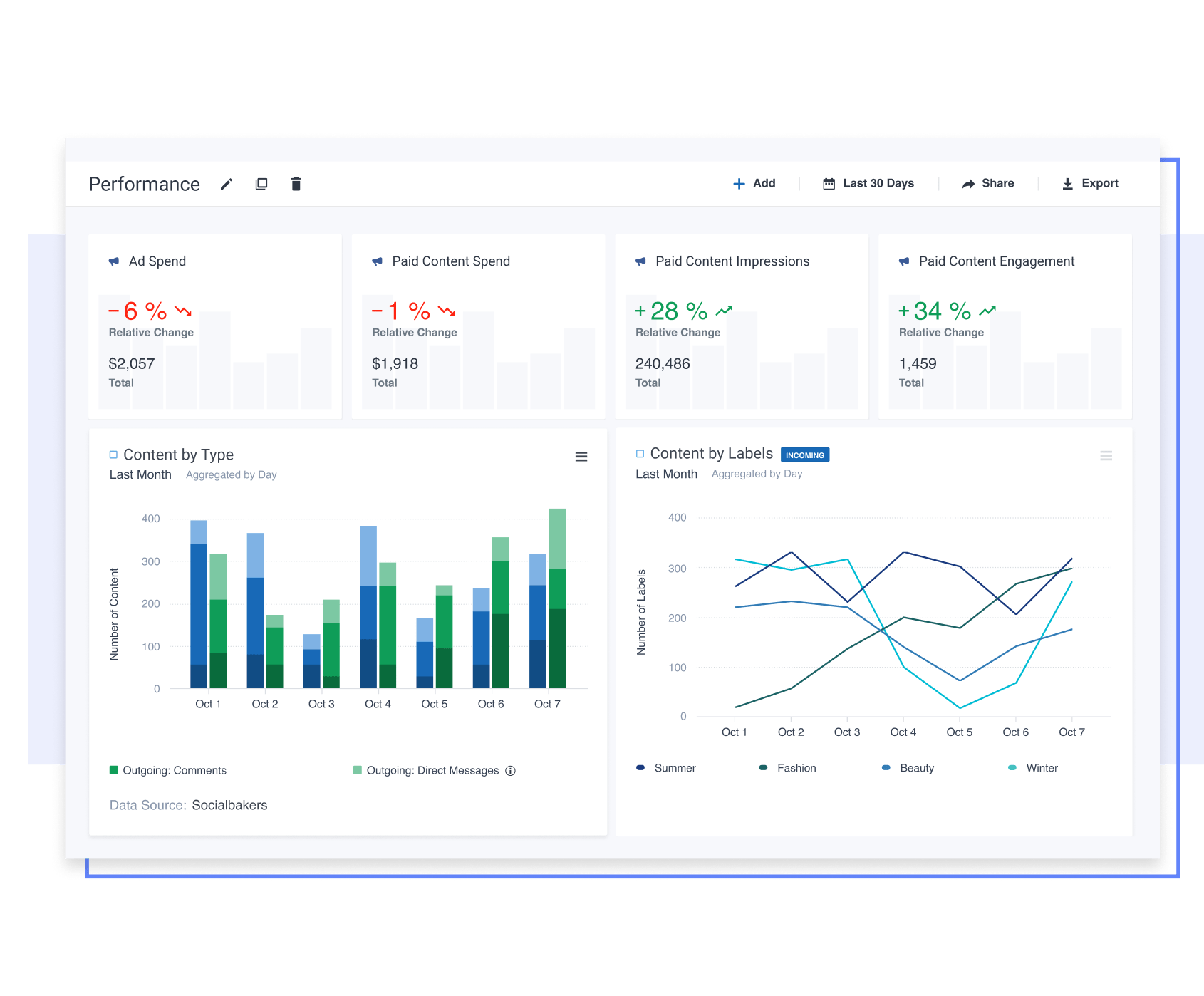Click the info icon beside Outgoing: Direct Messages

[x=510, y=770]
